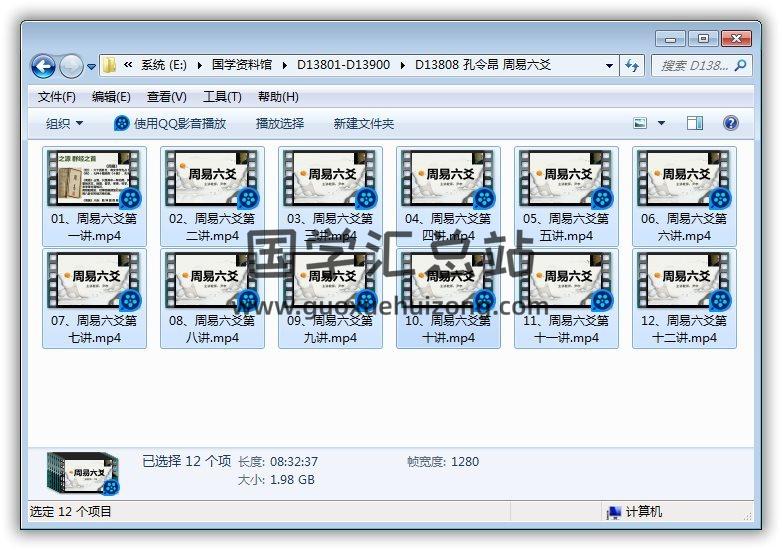782x550 pixels.
Task: Click the folder icon in address bar
Action: 109,65
